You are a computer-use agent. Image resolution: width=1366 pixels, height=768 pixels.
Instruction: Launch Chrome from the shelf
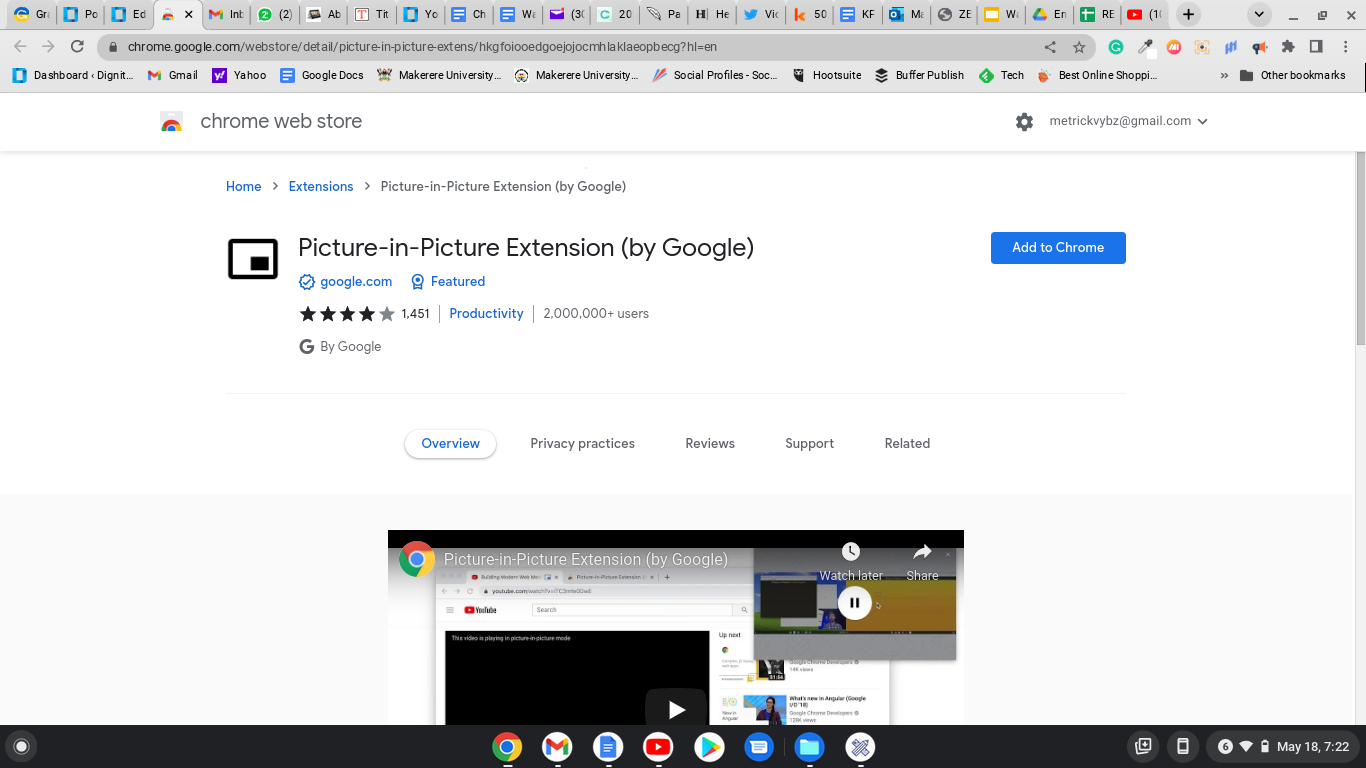pos(507,747)
